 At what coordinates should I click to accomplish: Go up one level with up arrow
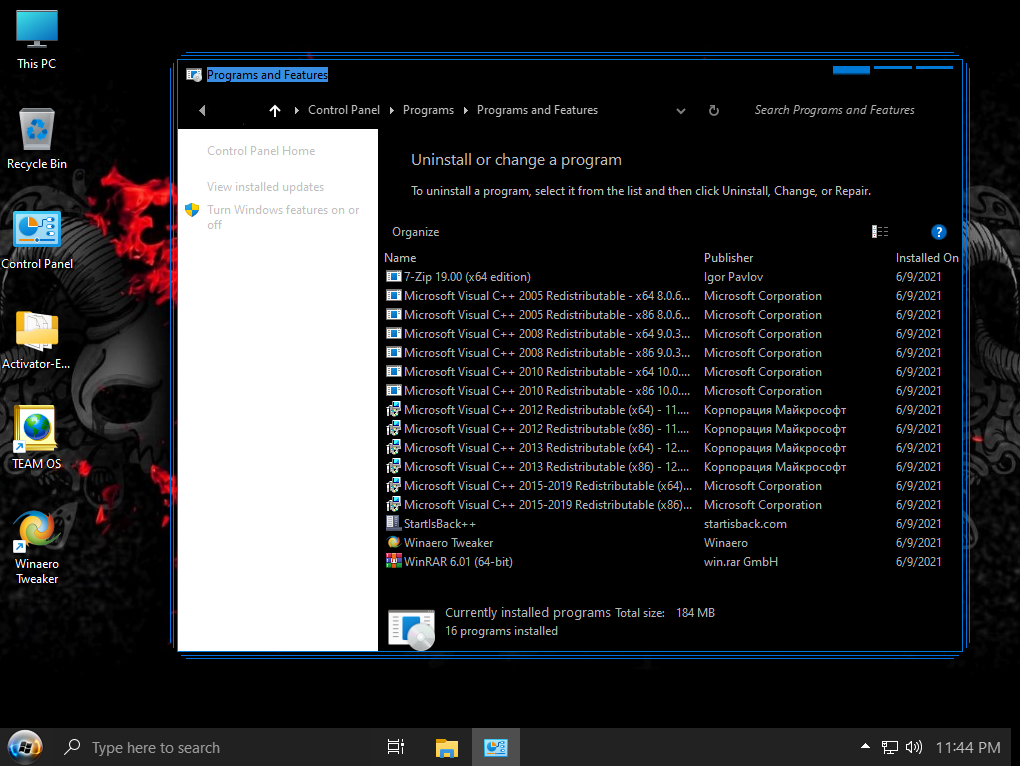(x=275, y=111)
